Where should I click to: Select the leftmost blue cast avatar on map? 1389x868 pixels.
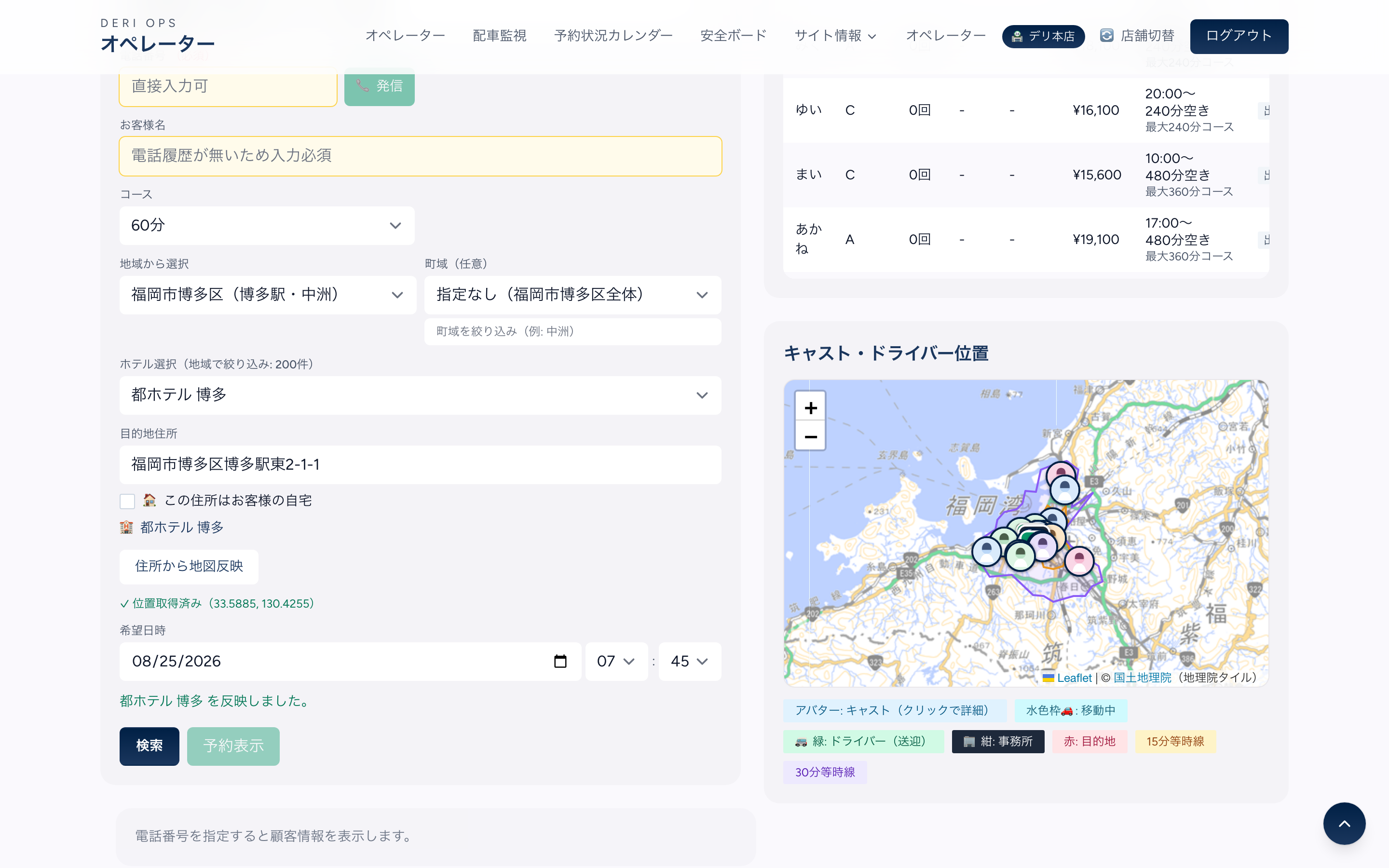986,551
